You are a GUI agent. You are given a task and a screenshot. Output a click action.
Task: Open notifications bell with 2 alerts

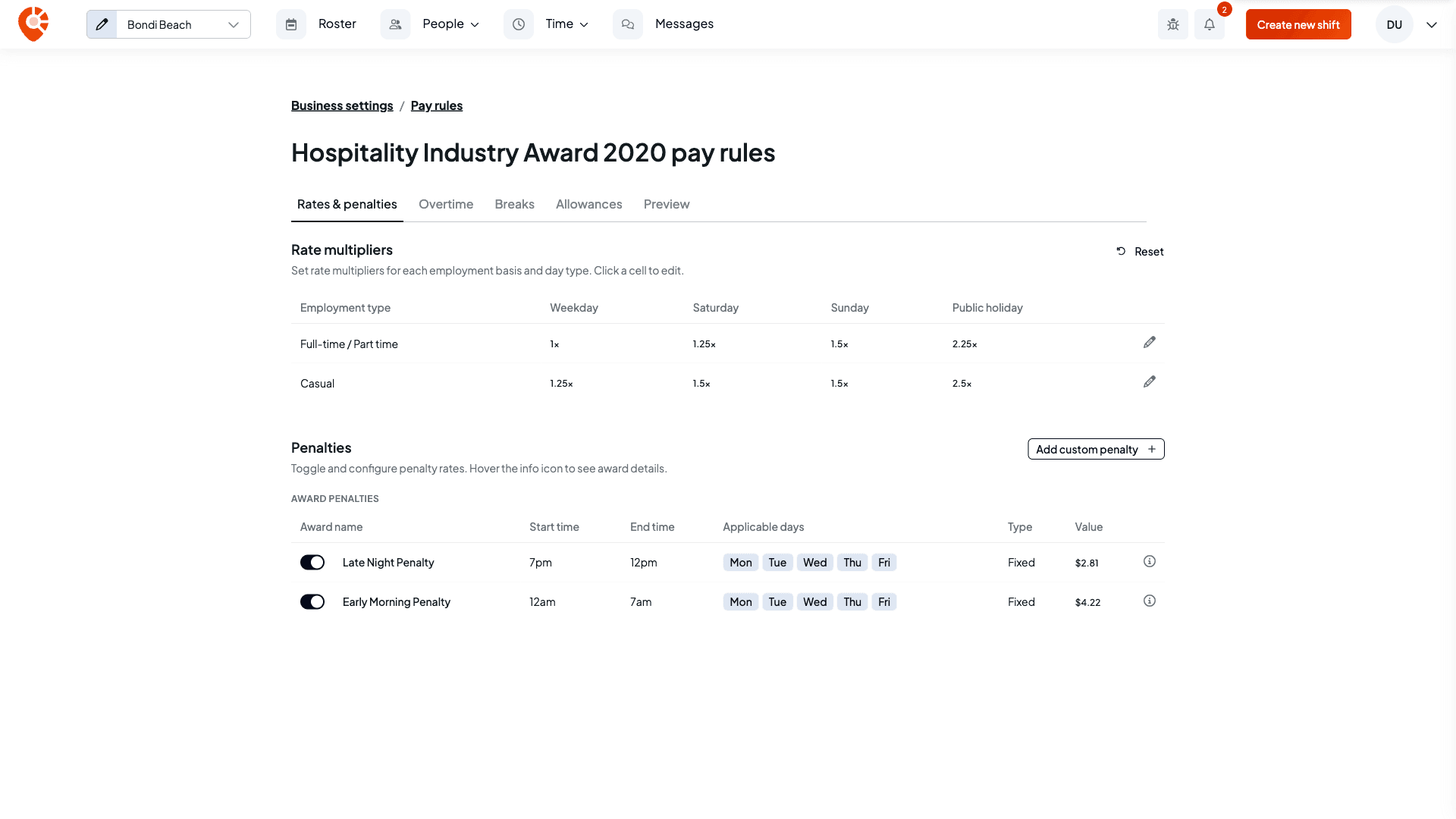[1210, 24]
